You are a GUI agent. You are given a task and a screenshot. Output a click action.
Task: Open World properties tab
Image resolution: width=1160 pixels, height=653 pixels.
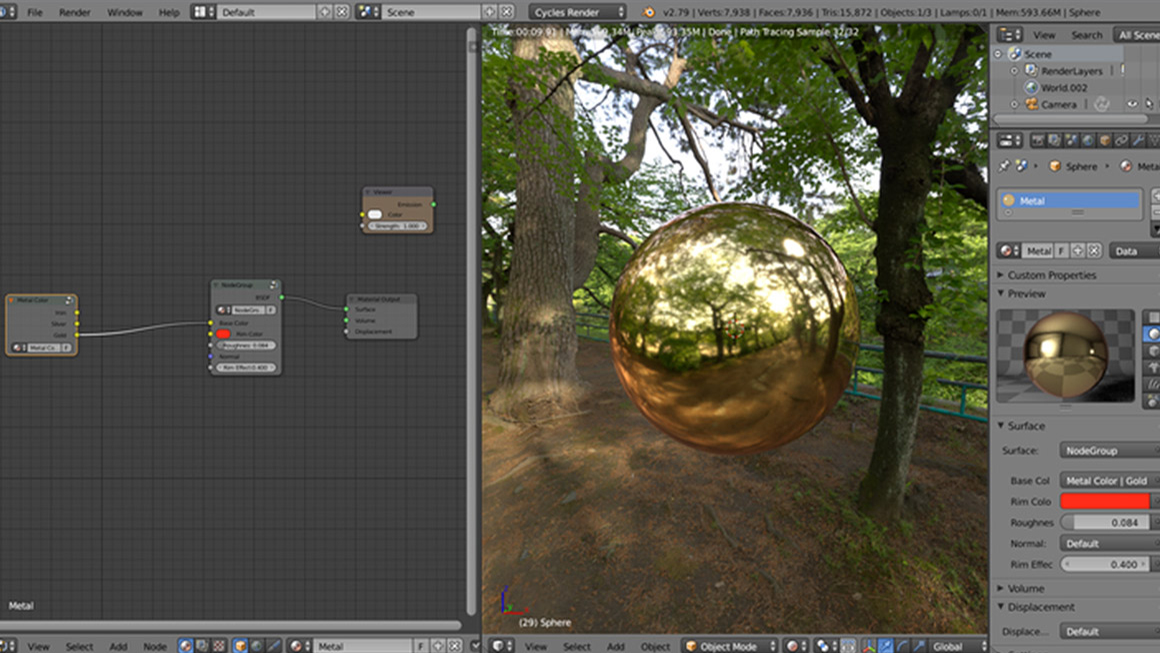pos(1088,140)
